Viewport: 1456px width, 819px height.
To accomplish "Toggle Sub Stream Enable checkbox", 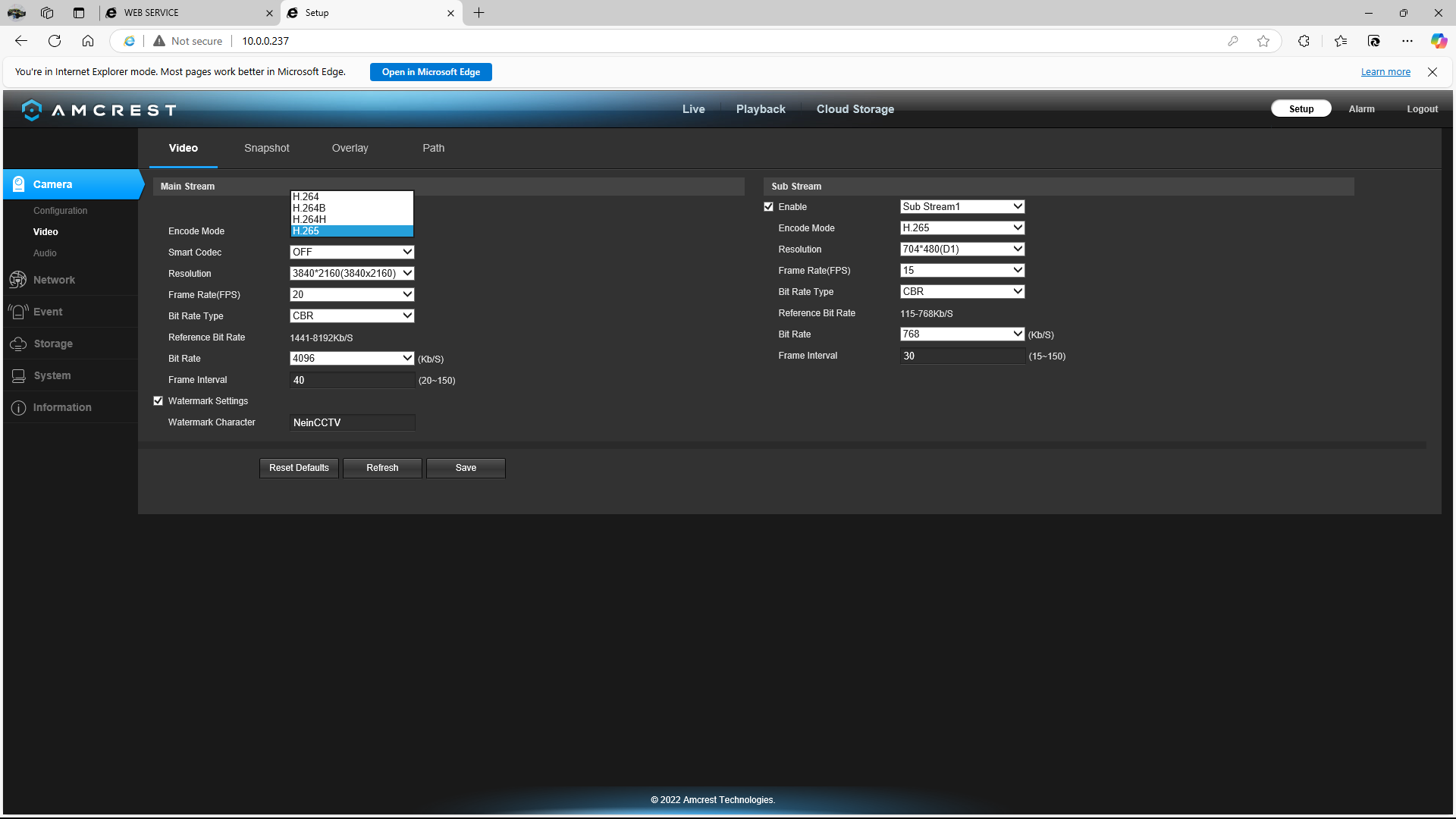I will click(x=768, y=207).
